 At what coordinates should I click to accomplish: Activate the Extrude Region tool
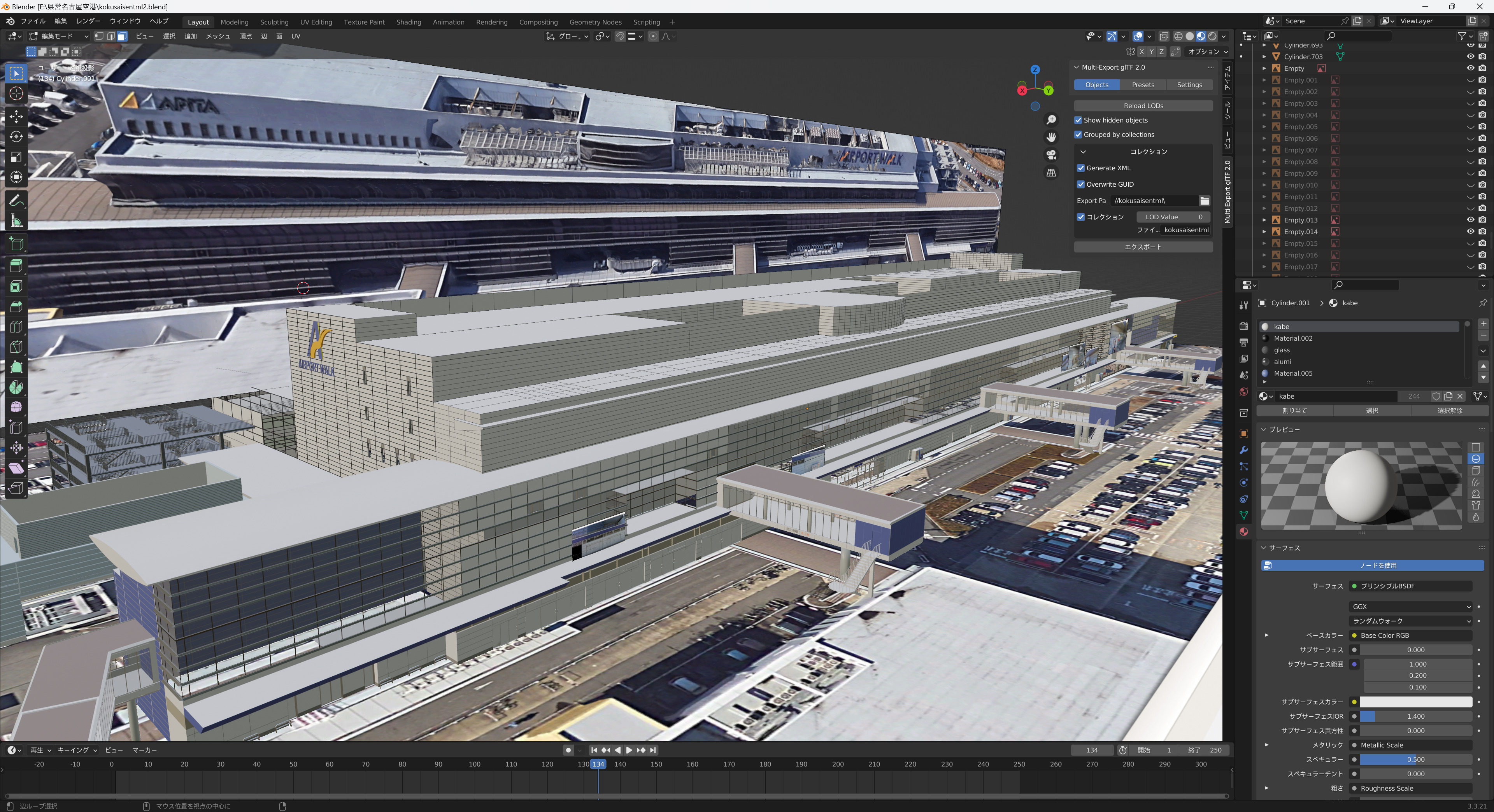(16, 266)
